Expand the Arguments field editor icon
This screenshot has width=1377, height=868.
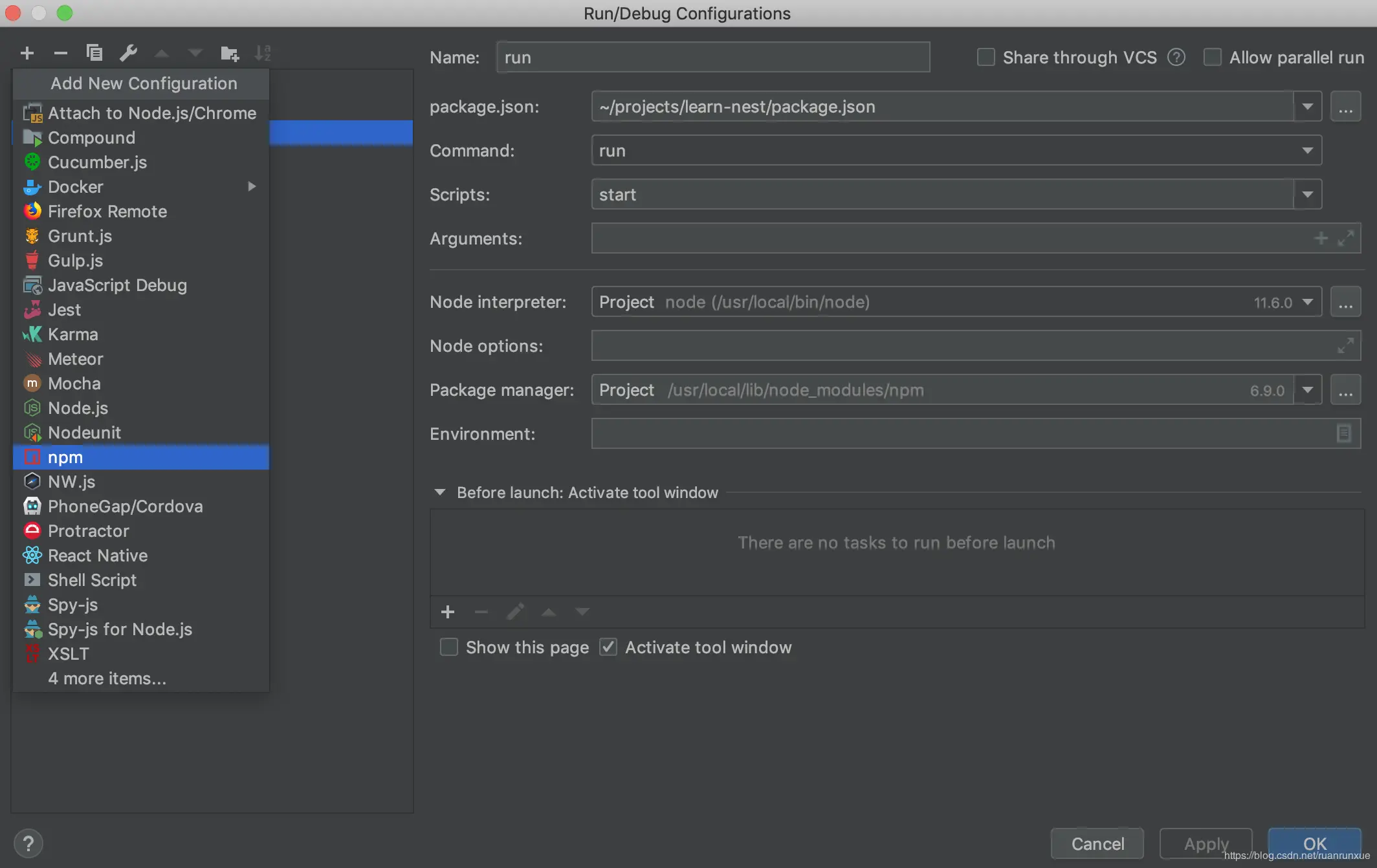click(1345, 239)
